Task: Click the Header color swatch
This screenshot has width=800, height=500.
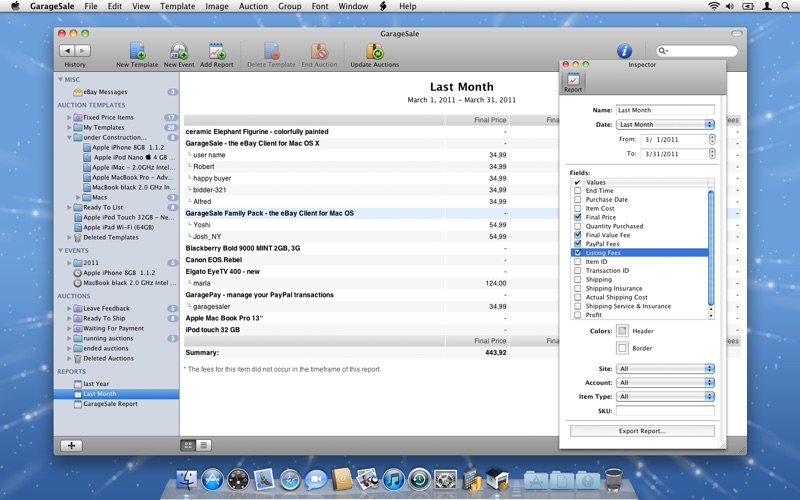Action: [622, 331]
